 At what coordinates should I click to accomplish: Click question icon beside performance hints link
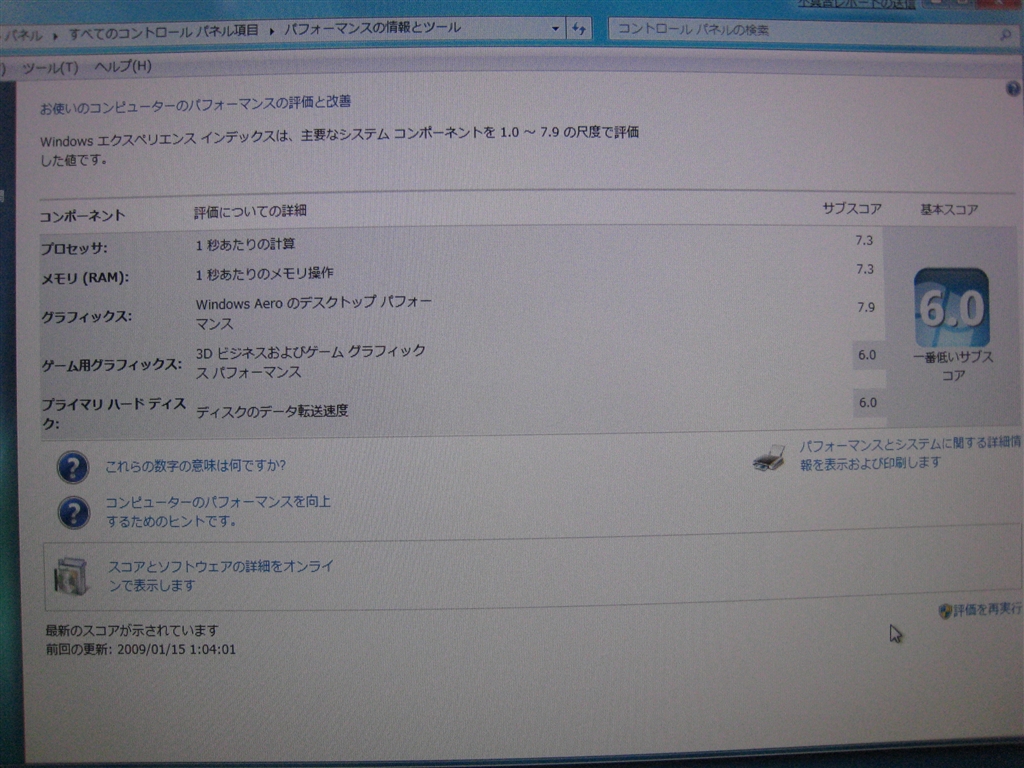point(73,513)
